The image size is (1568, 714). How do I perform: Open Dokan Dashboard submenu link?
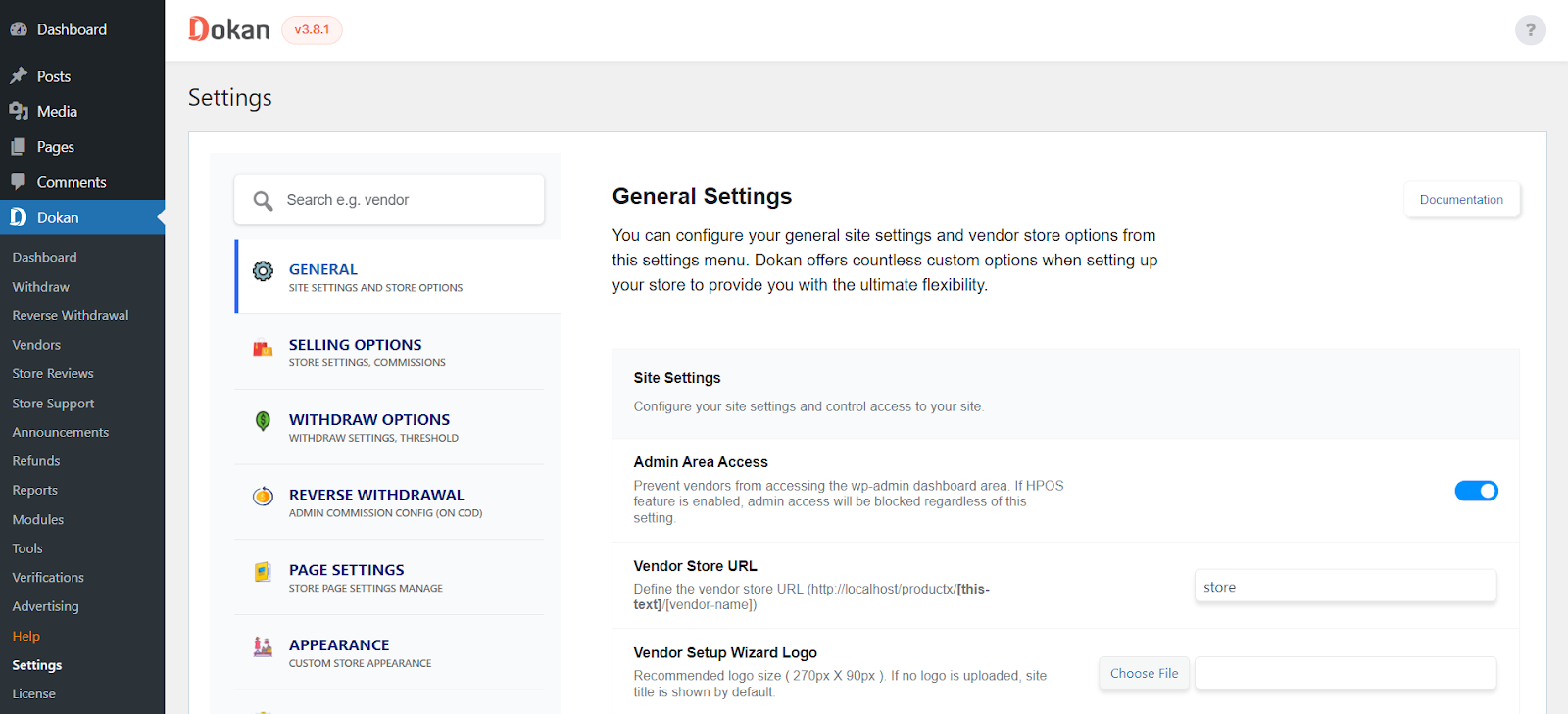[x=44, y=257]
